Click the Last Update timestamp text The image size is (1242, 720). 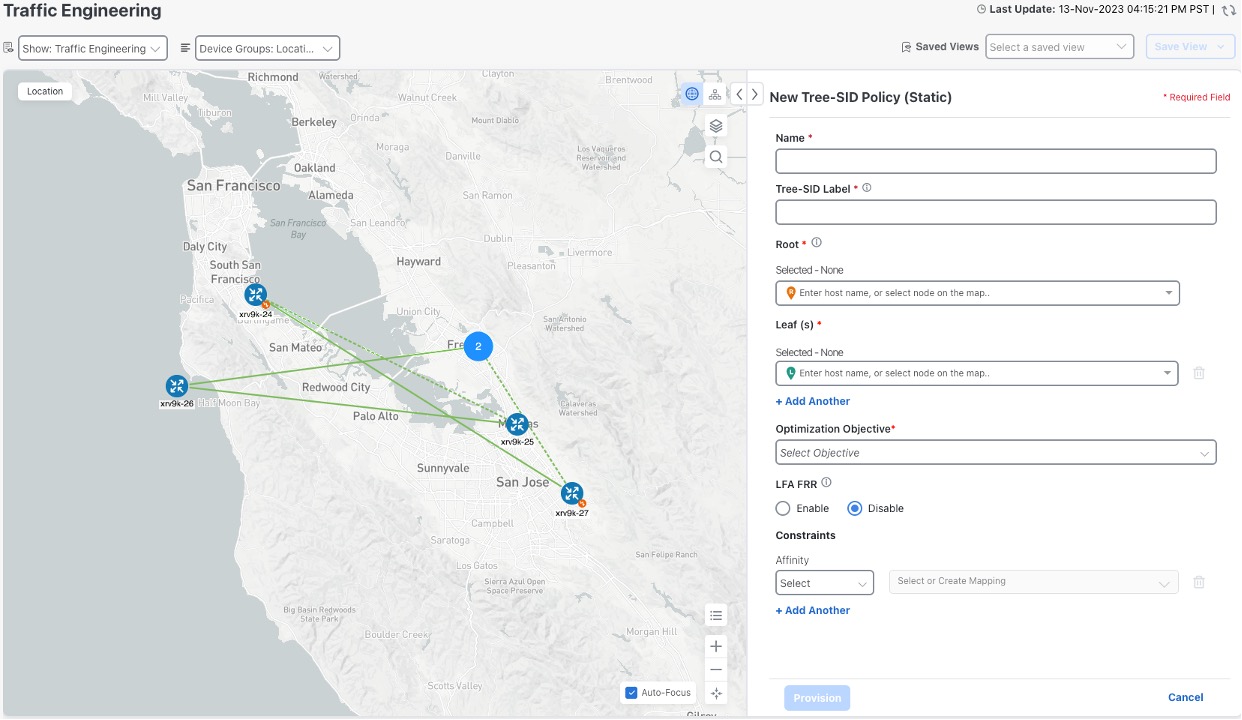click(1101, 10)
